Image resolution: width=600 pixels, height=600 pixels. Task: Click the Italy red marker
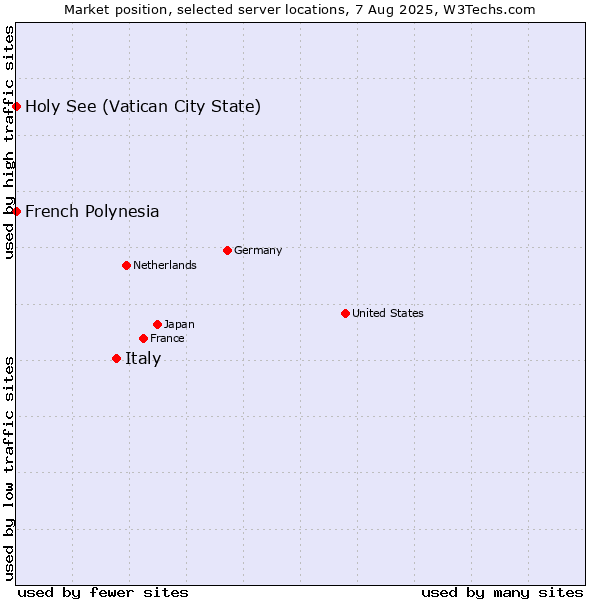(117, 359)
